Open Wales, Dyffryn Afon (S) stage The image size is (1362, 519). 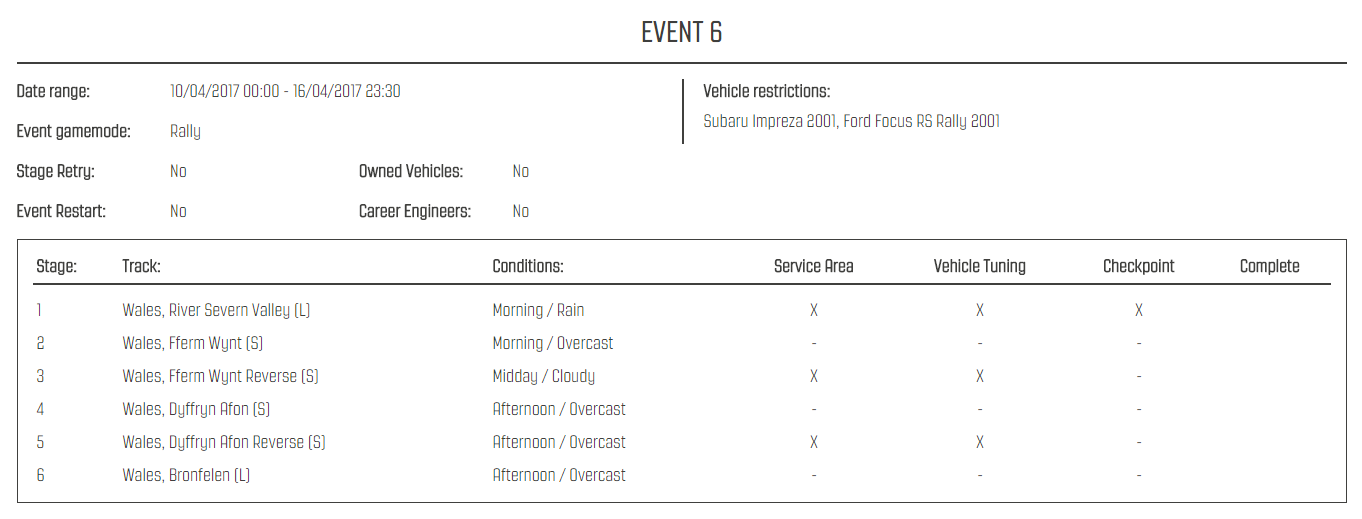(x=196, y=409)
